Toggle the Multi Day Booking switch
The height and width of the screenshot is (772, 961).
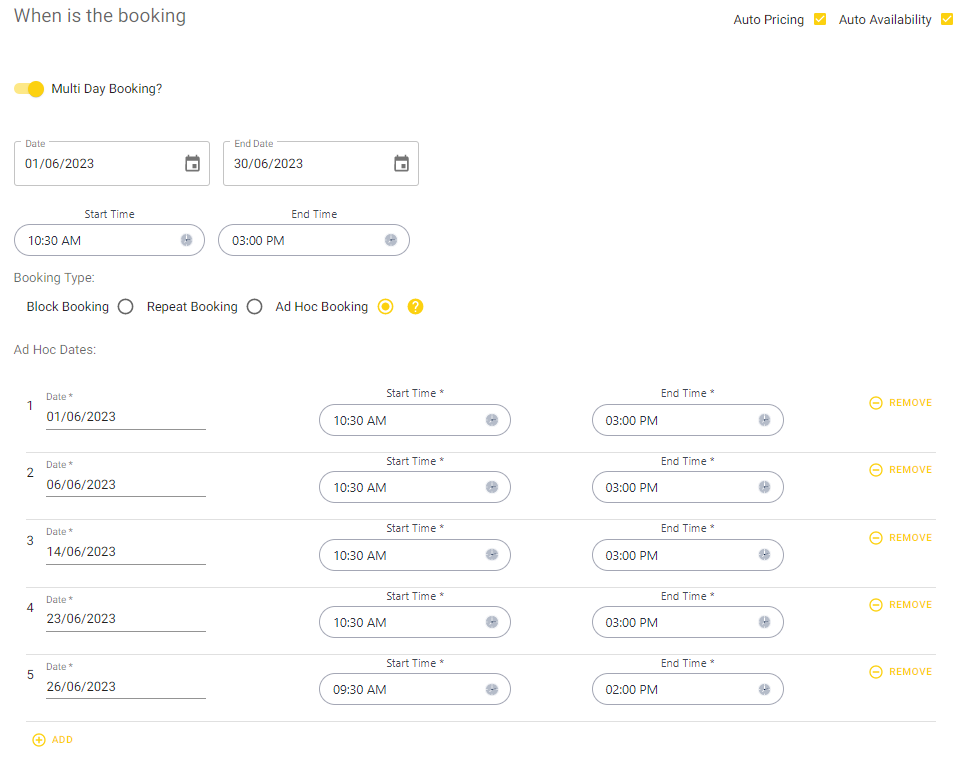[x=29, y=89]
